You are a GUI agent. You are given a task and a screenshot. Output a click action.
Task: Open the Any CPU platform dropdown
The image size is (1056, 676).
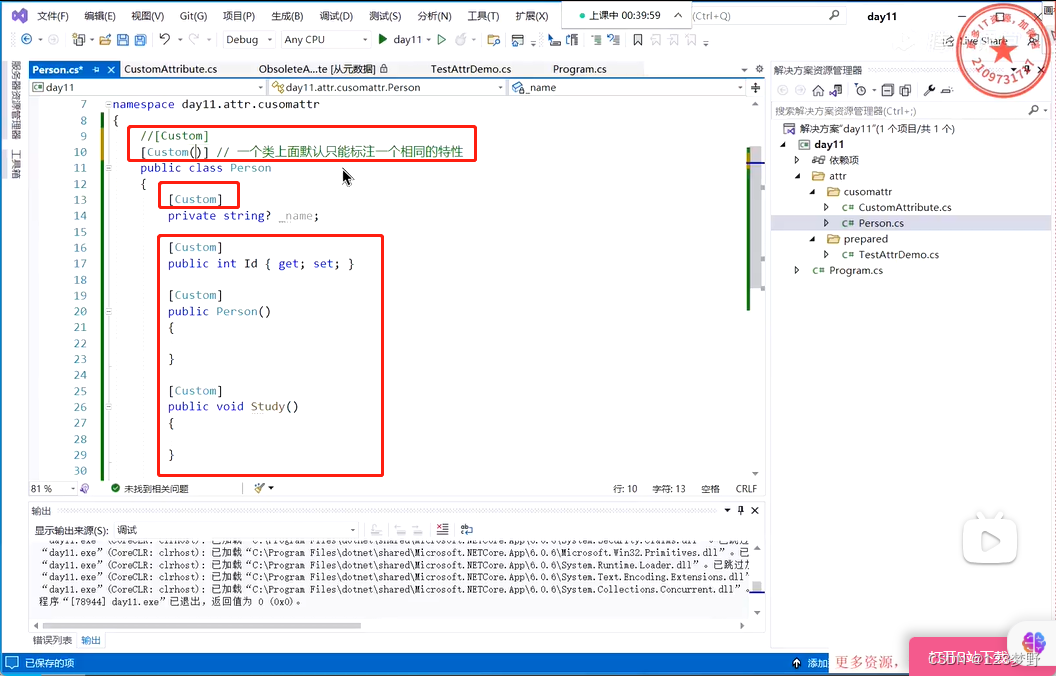tap(325, 40)
